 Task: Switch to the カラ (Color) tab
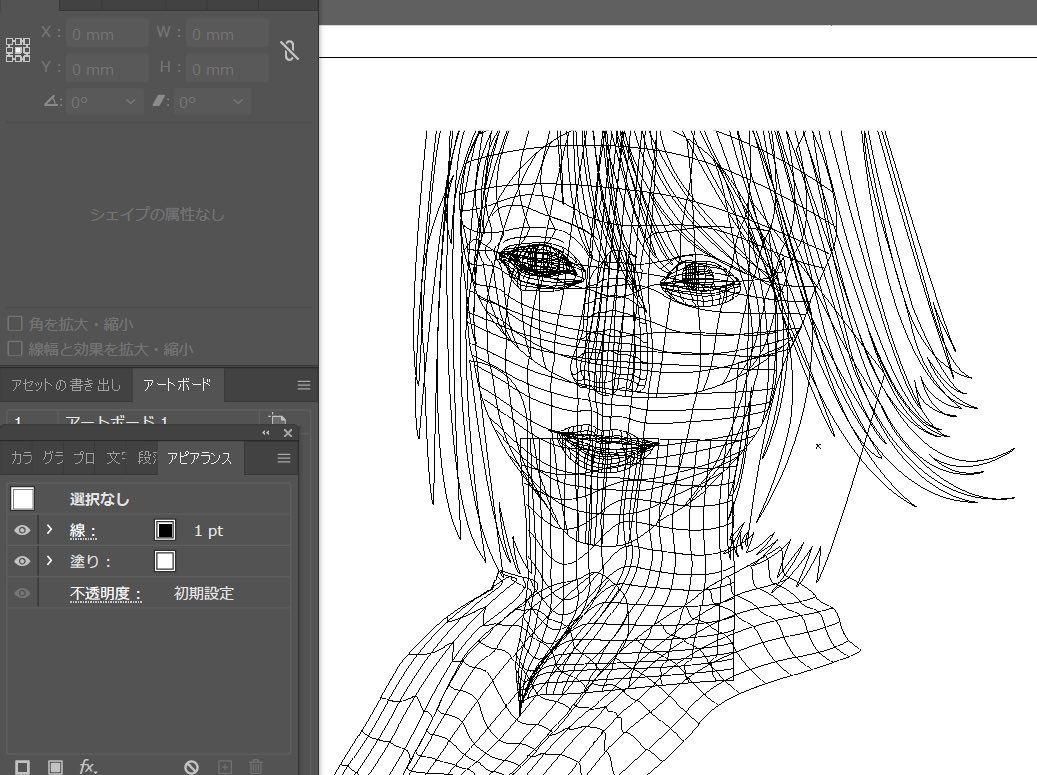[22, 458]
